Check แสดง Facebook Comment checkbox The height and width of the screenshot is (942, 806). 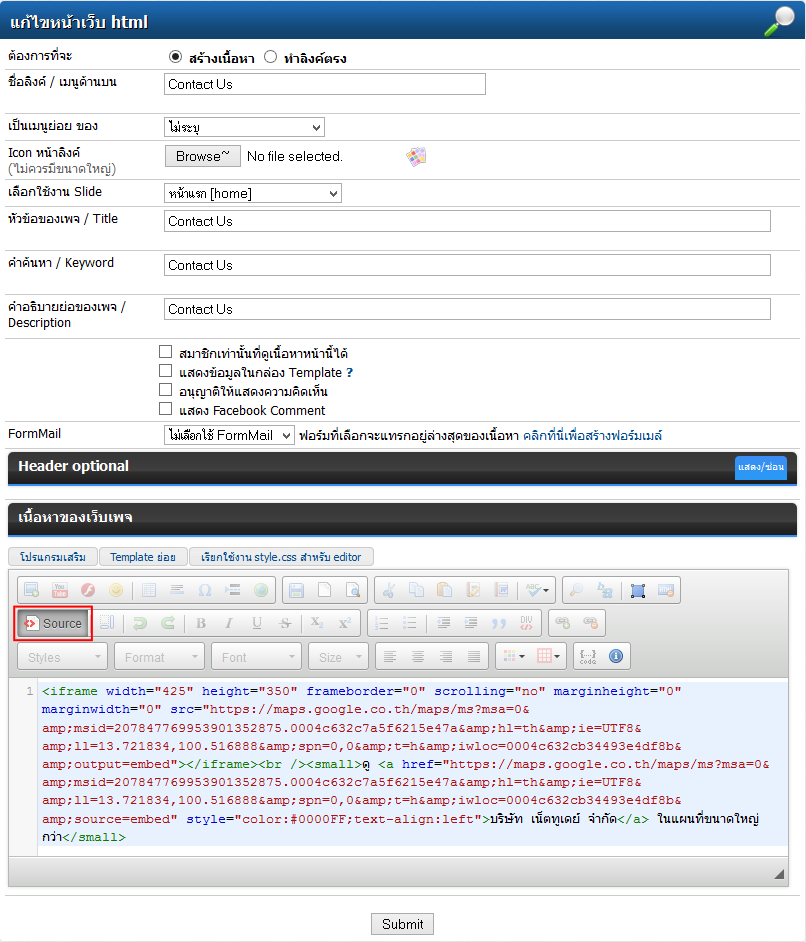(x=165, y=409)
